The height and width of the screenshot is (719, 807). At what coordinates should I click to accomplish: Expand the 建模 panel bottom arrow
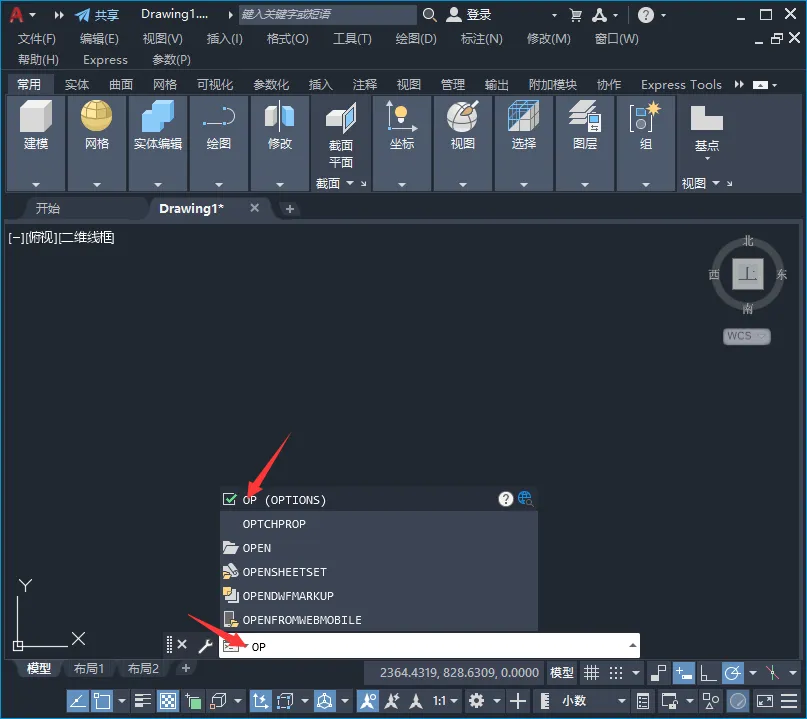tap(36, 184)
